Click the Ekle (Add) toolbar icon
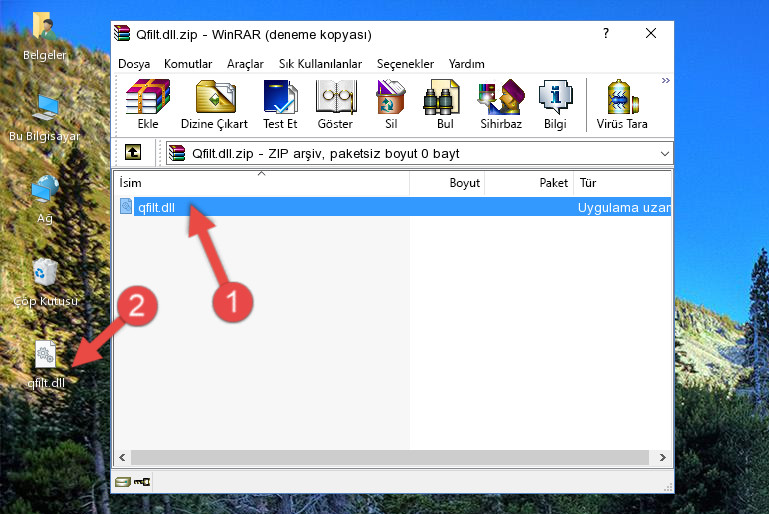 click(x=148, y=104)
